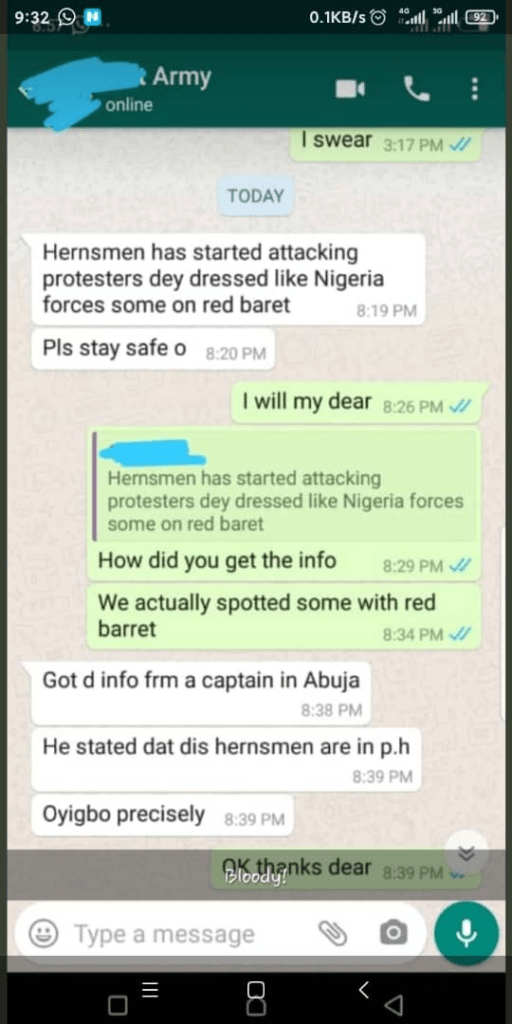Select 'How did you get the info' message
This screenshot has height=1024, width=512.
tap(285, 562)
